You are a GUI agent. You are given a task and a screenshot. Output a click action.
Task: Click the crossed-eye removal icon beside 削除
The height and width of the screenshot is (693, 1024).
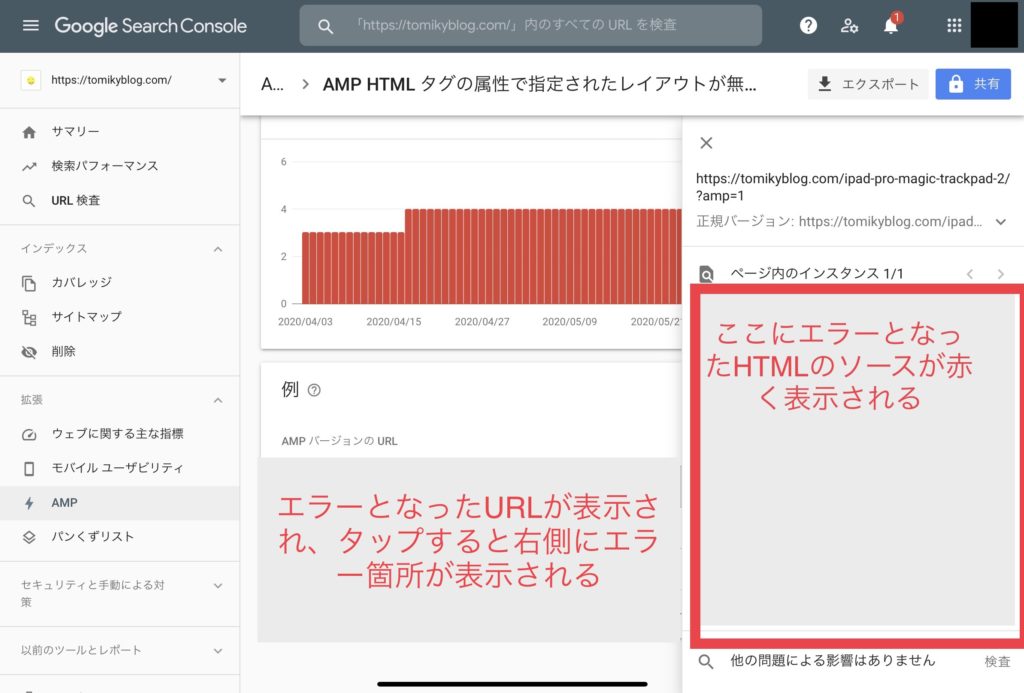[29, 352]
